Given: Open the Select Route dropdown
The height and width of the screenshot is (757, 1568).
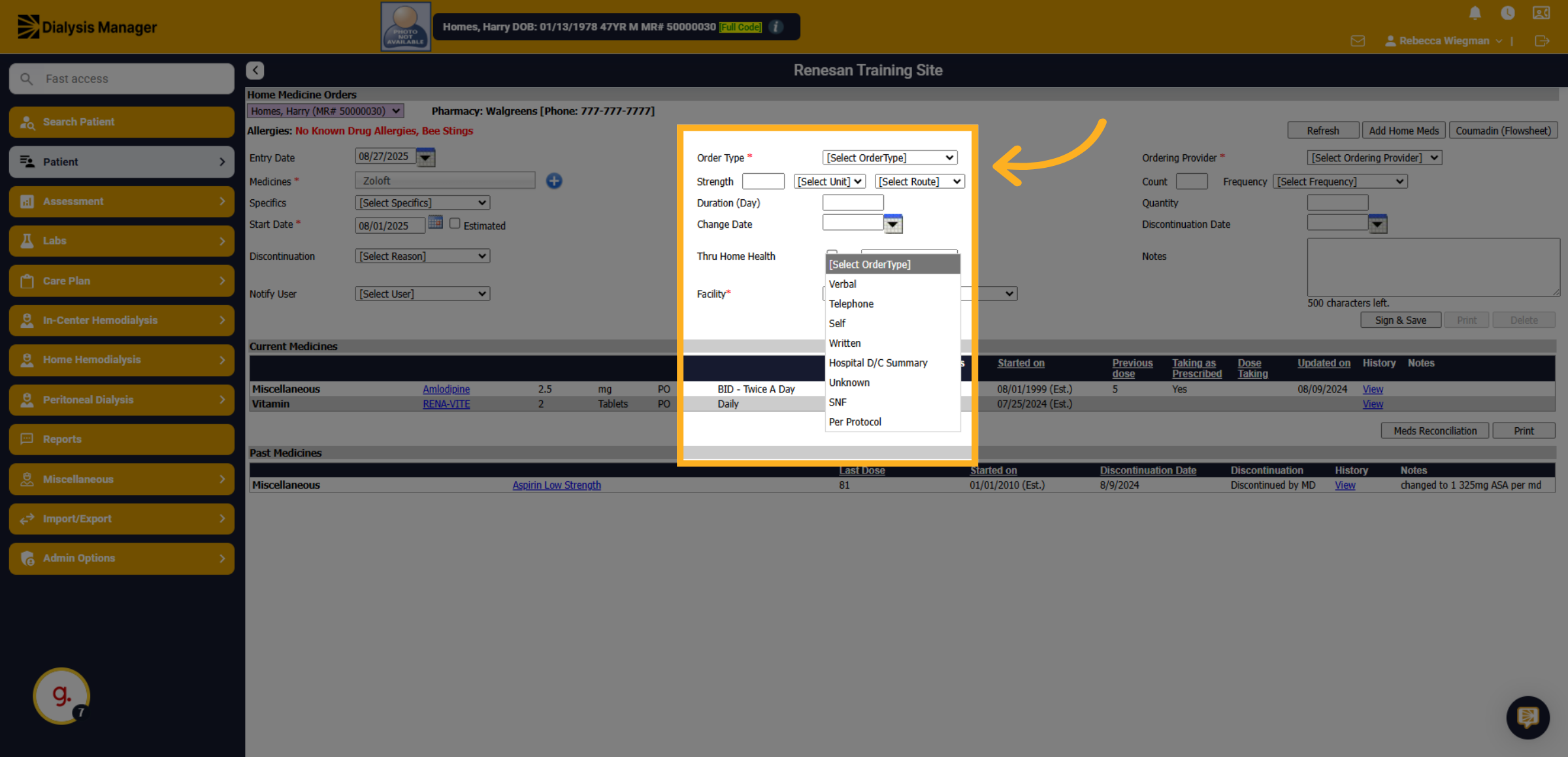Looking at the screenshot, I should [920, 182].
